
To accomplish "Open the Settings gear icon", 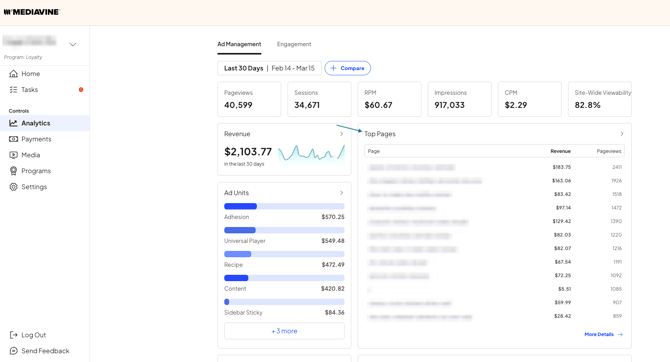I will [14, 187].
